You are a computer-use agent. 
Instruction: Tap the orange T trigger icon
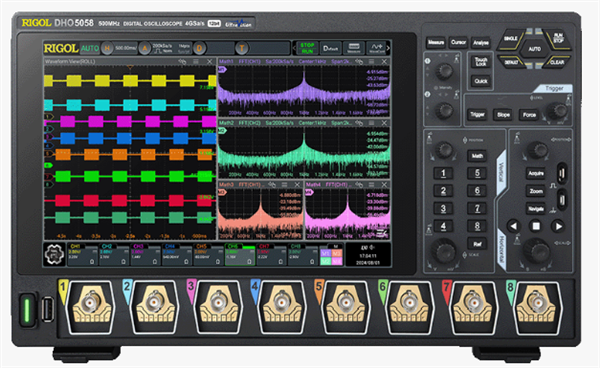pyautogui.click(x=242, y=48)
